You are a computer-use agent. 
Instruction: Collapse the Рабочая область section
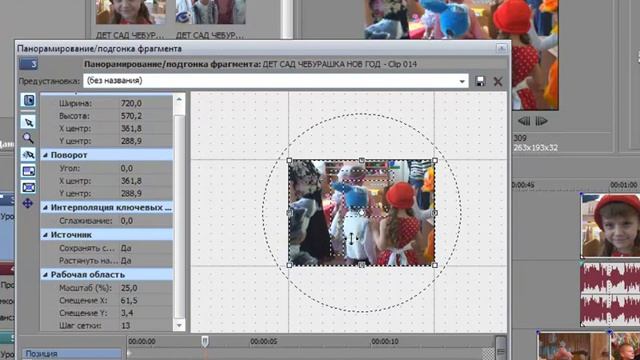click(45, 275)
